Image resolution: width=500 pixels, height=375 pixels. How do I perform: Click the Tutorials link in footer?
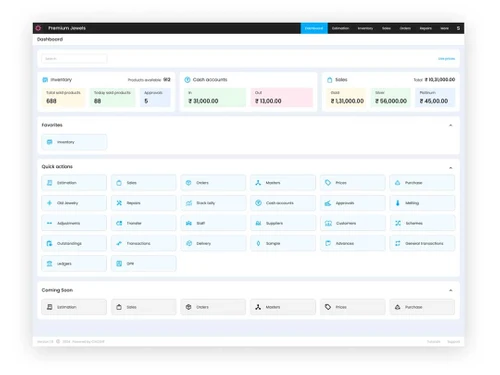tap(434, 342)
